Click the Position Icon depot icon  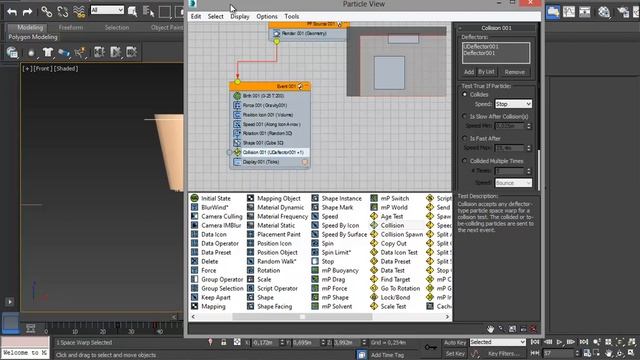coord(250,243)
